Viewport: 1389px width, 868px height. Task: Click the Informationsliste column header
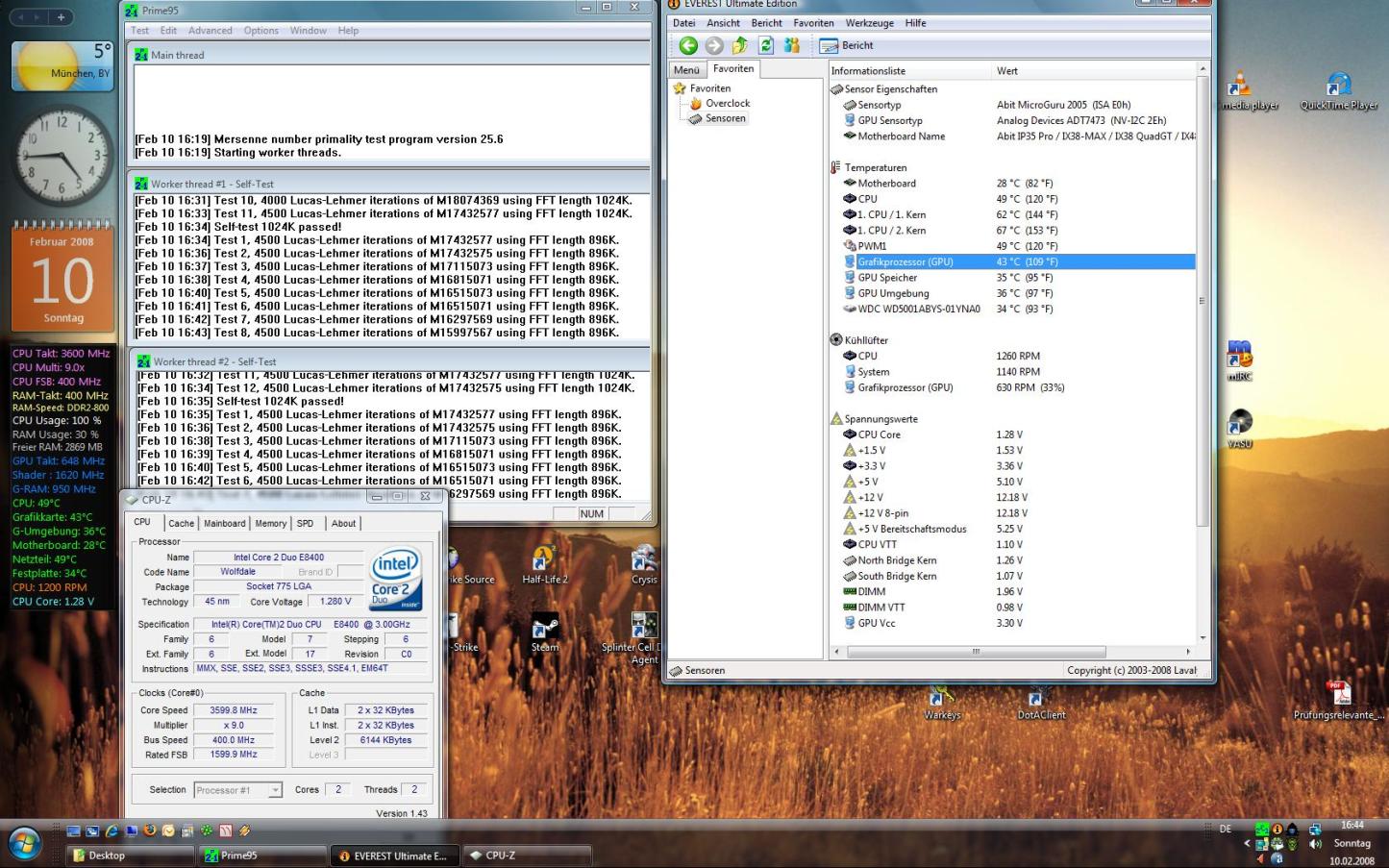click(x=909, y=70)
